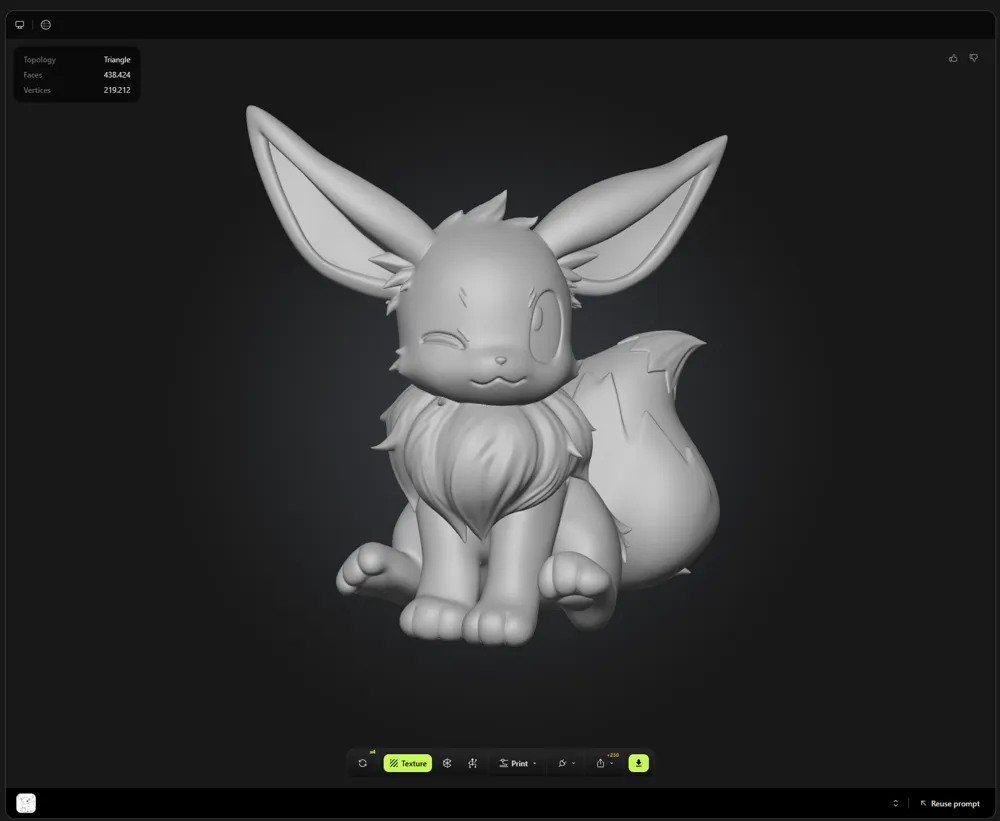Click the "Faces" label

click(33, 75)
